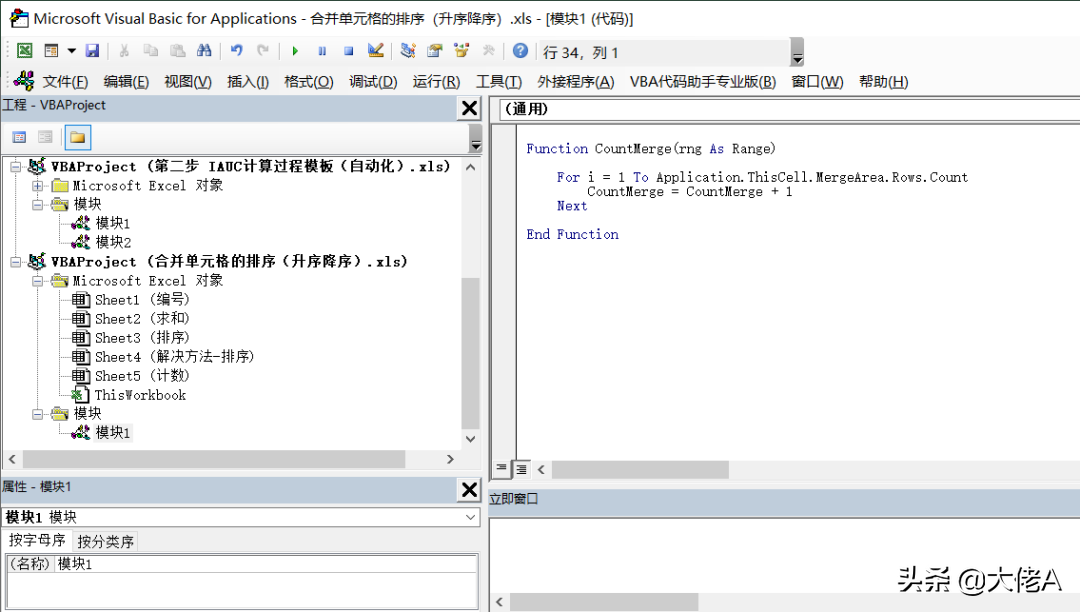The width and height of the screenshot is (1080, 612).
Task: Open the 帮助(H) menu
Action: [x=884, y=81]
